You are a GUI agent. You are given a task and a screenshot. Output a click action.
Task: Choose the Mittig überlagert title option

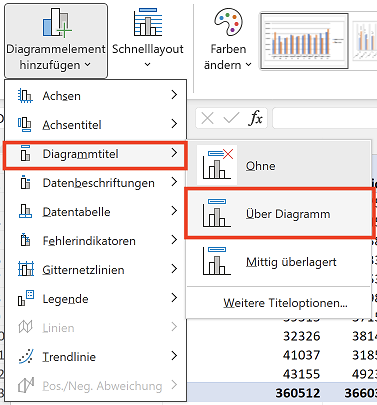coord(279,262)
